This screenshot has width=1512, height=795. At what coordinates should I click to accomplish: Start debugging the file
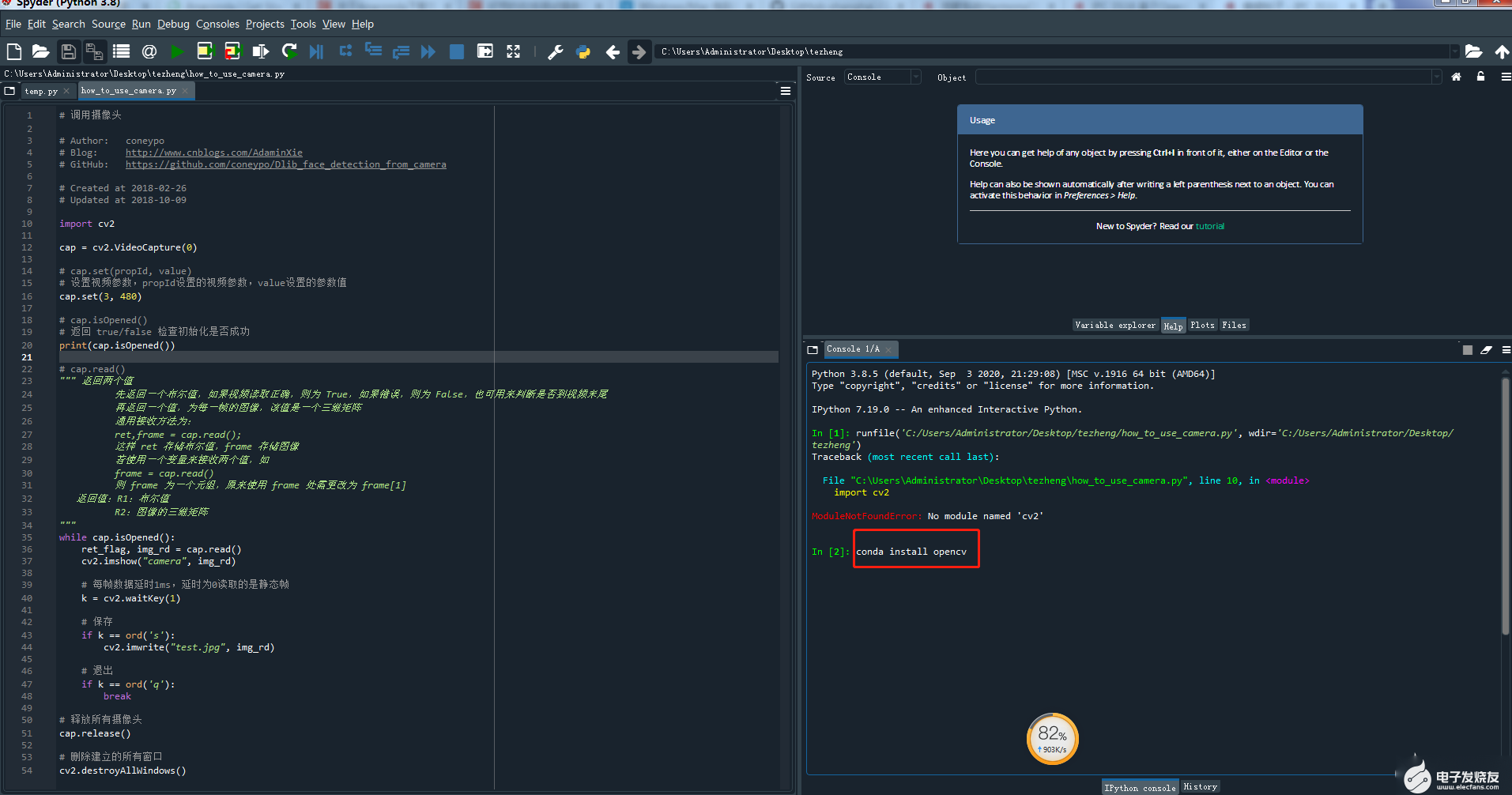pos(316,52)
